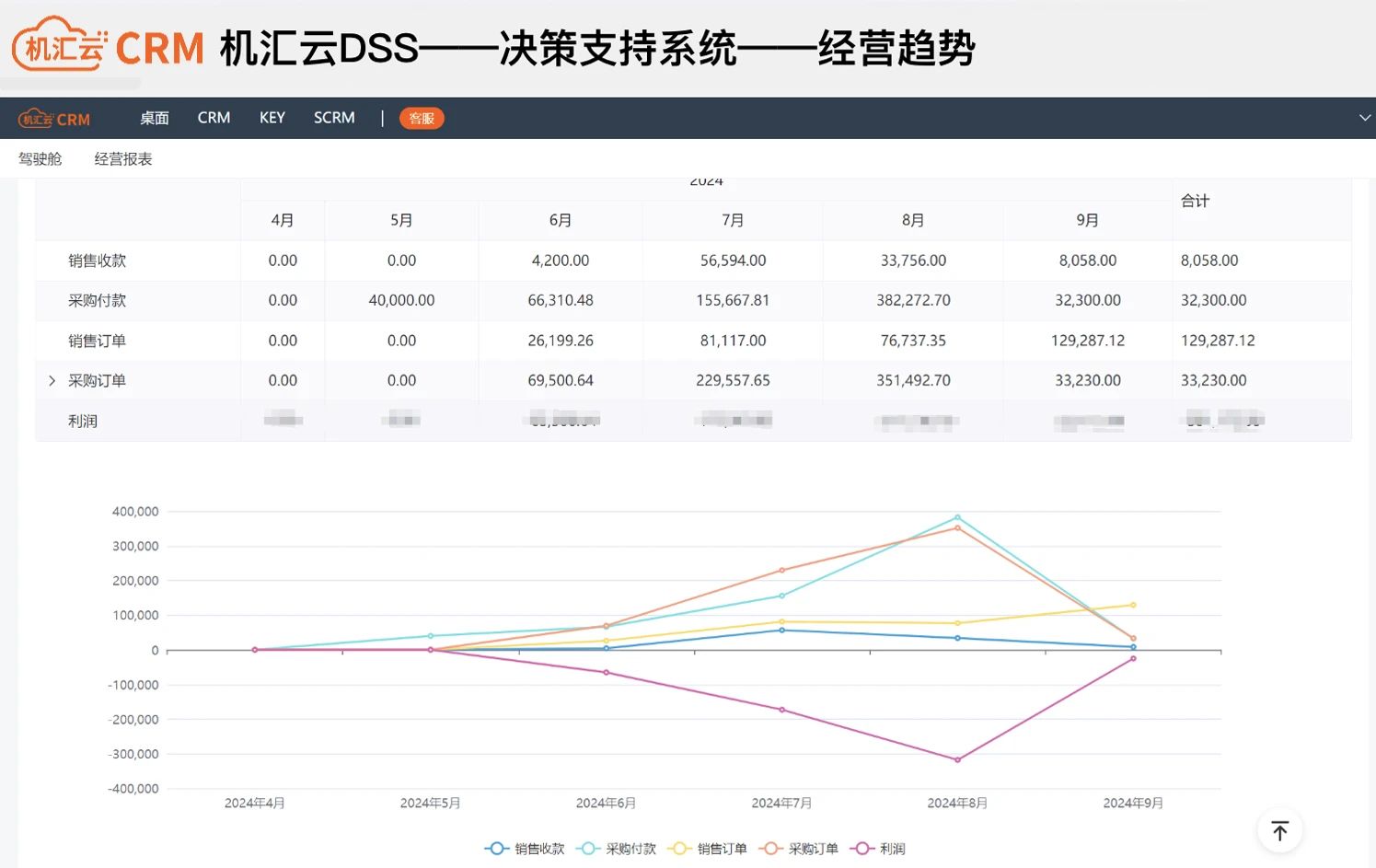This screenshot has height=868, width=1376.
Task: Click the 合计 column header
Action: (1196, 201)
